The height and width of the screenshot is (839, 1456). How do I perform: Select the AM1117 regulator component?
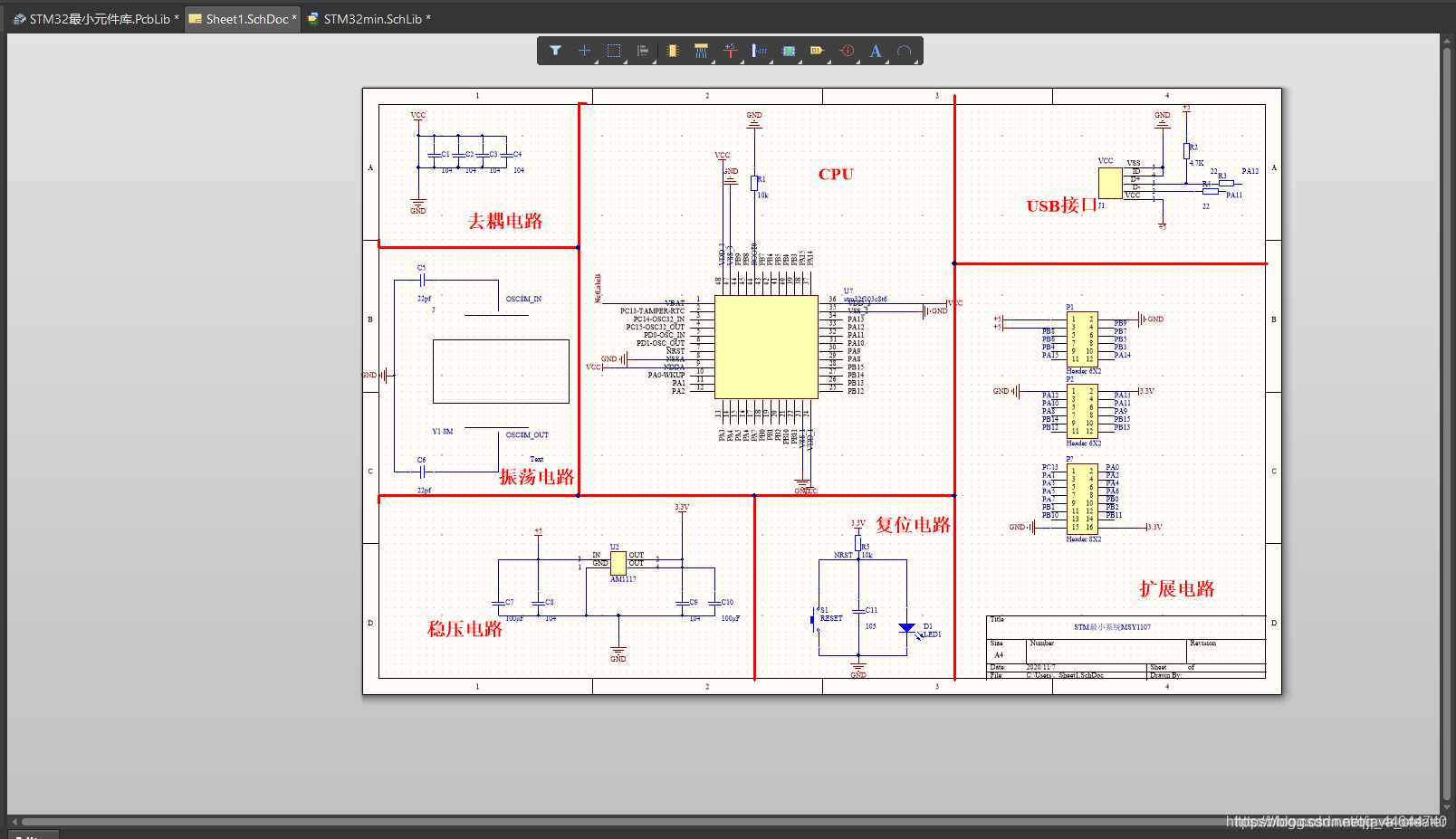pos(618,562)
